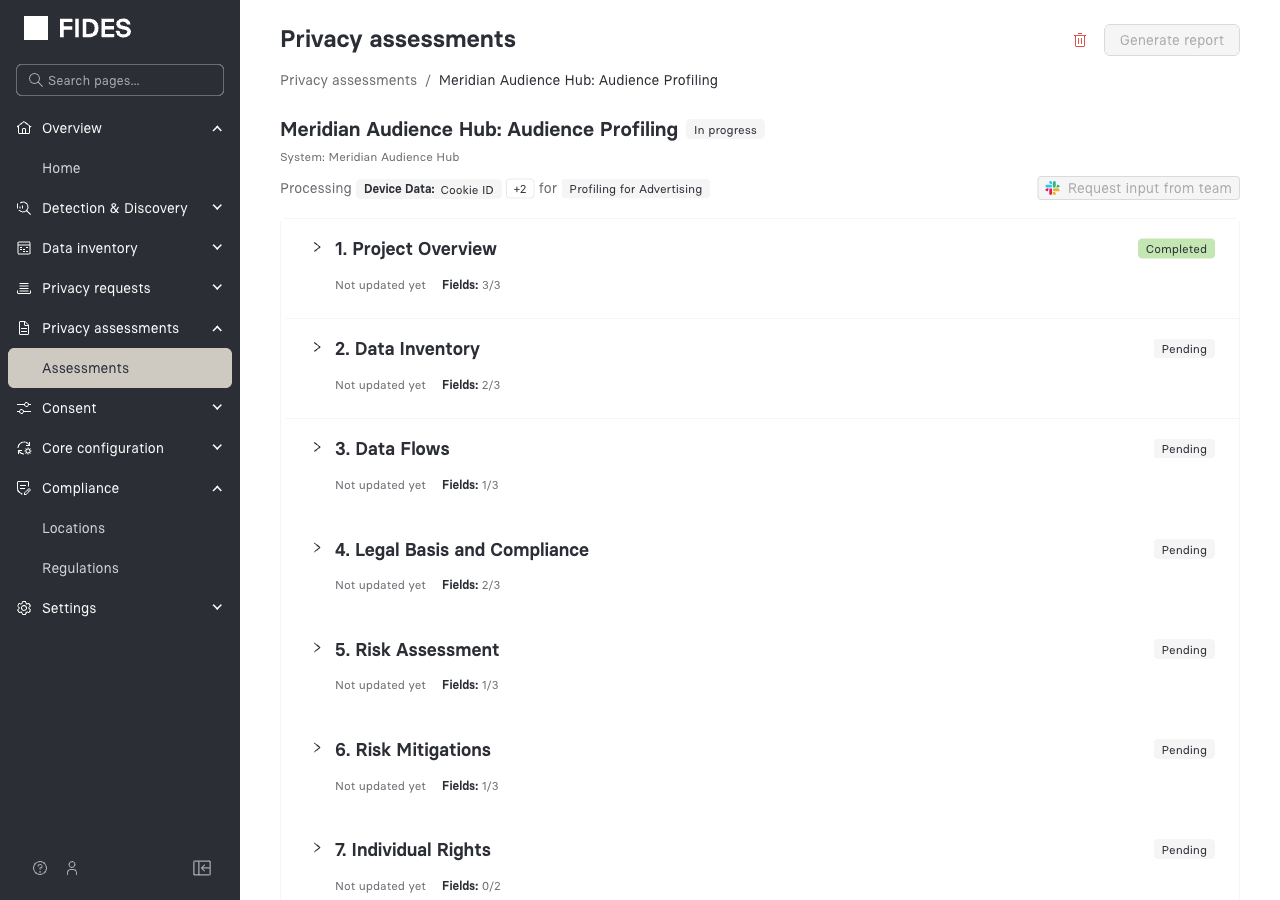
Task: Click the Generate report button
Action: pos(1171,40)
